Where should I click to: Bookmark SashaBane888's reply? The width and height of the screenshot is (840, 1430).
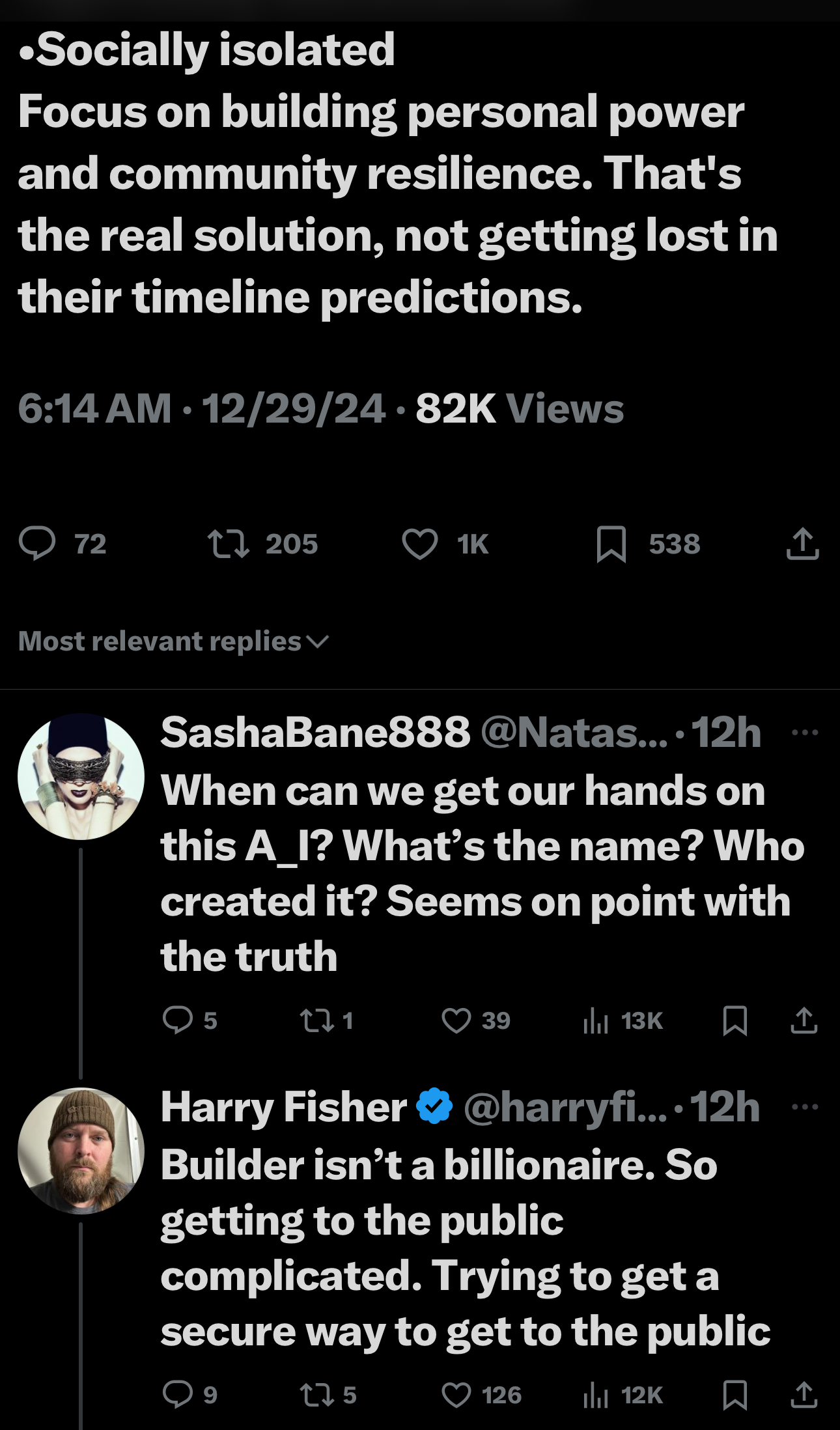[735, 1020]
